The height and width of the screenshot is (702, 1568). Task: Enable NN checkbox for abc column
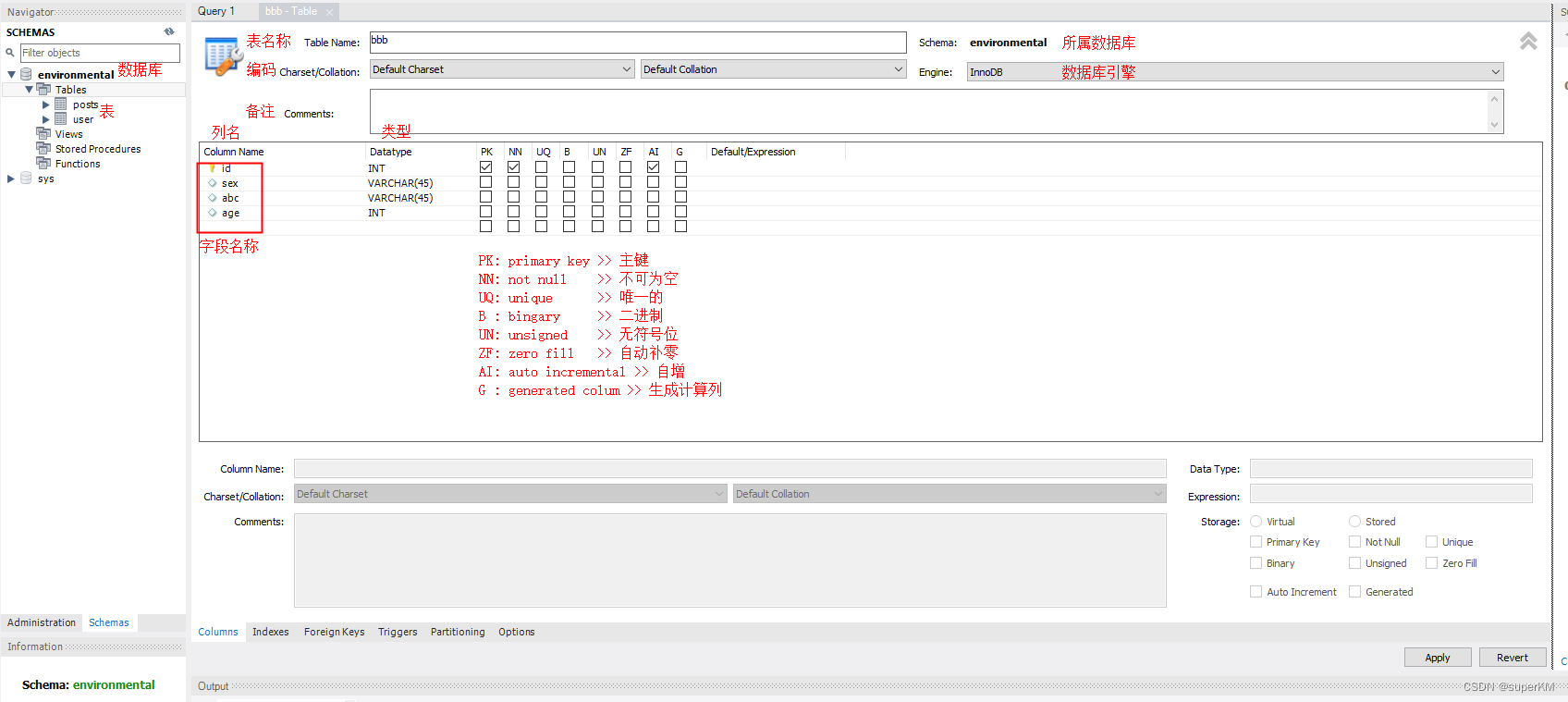point(514,197)
